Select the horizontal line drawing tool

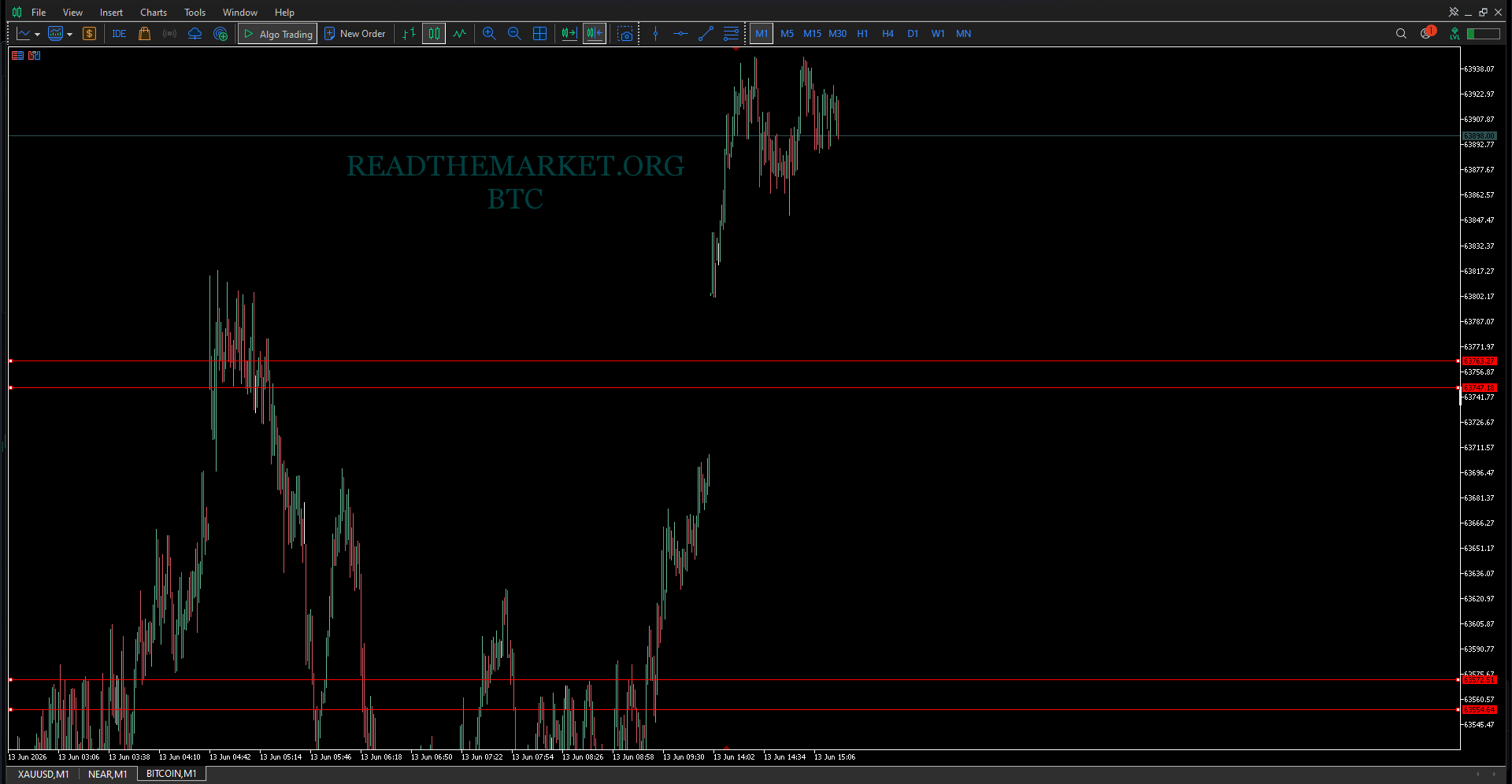coord(680,34)
